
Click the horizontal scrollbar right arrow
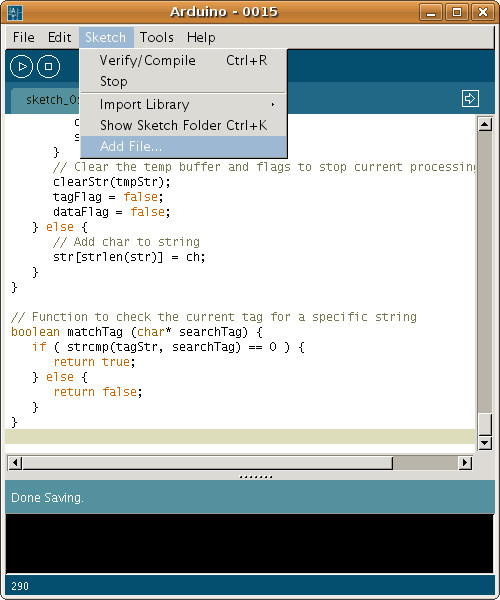point(465,463)
